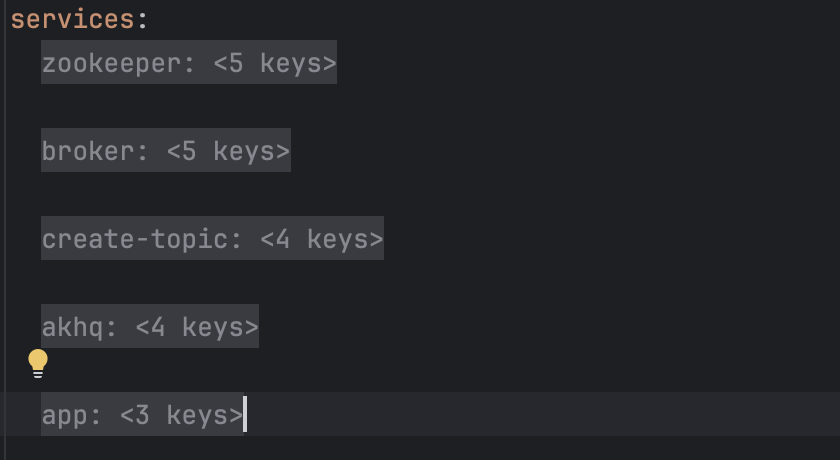Expand the folded zookeeper "<5 keys>" placeholder
840x460 pixels.
point(275,63)
